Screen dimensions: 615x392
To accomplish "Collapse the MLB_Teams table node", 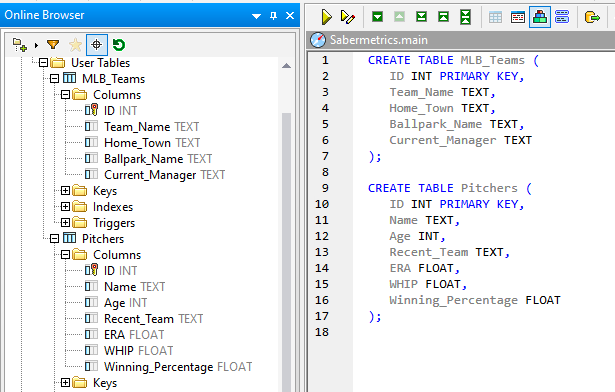I will (x=55, y=79).
